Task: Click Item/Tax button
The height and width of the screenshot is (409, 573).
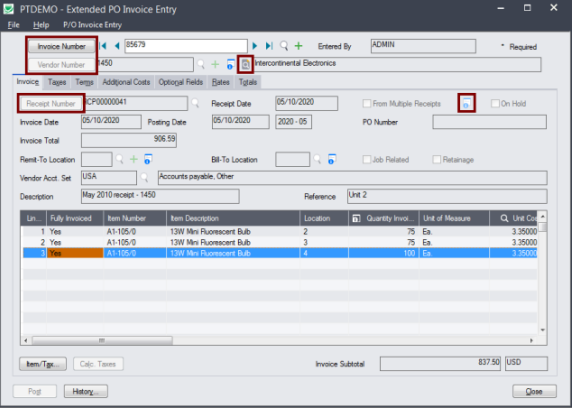Action: [x=43, y=364]
